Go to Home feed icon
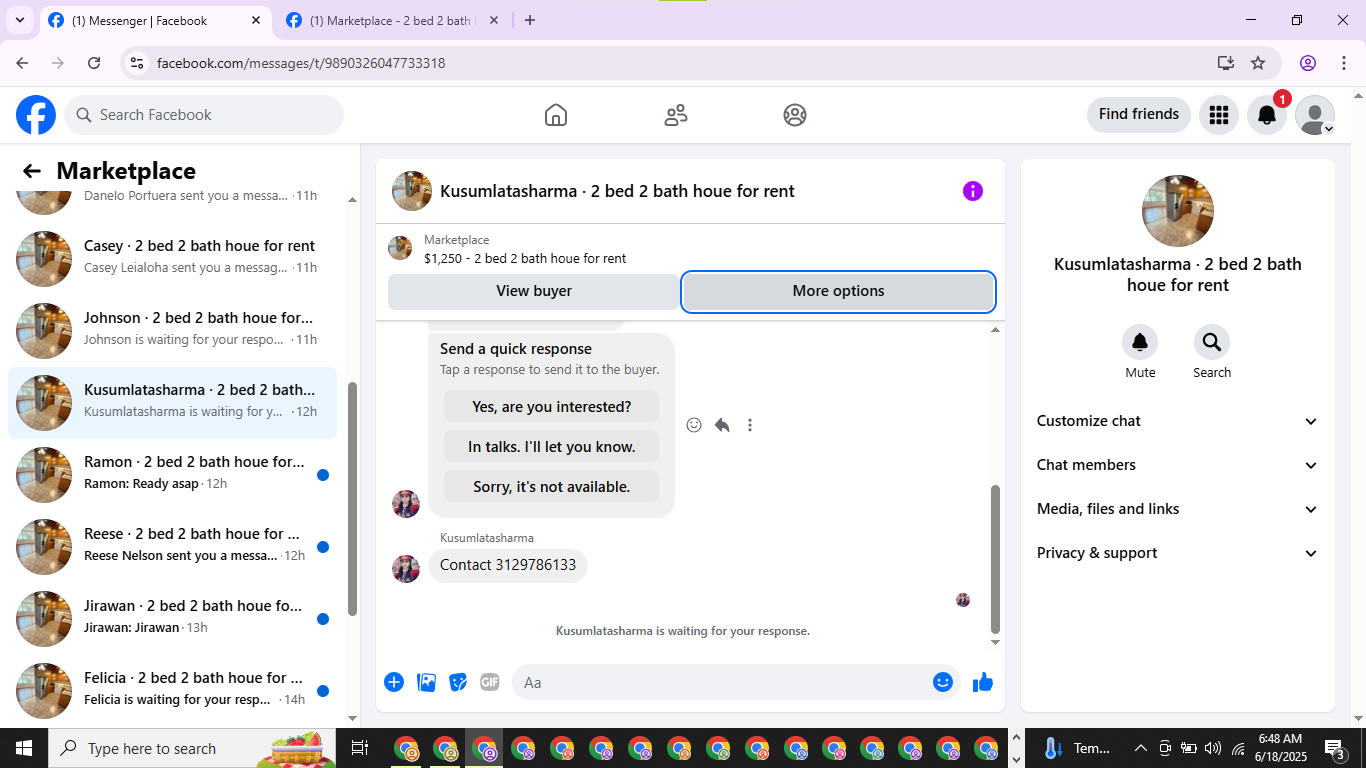 556,115
